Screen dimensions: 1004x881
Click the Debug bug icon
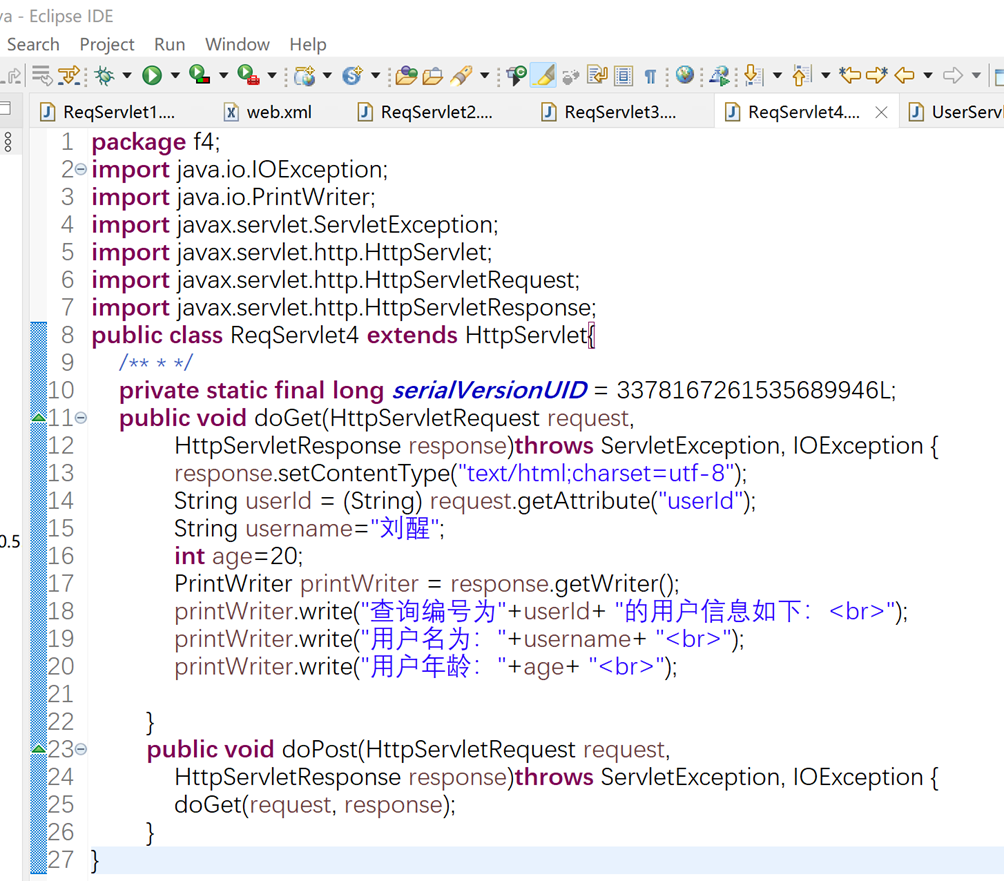pyautogui.click(x=104, y=76)
